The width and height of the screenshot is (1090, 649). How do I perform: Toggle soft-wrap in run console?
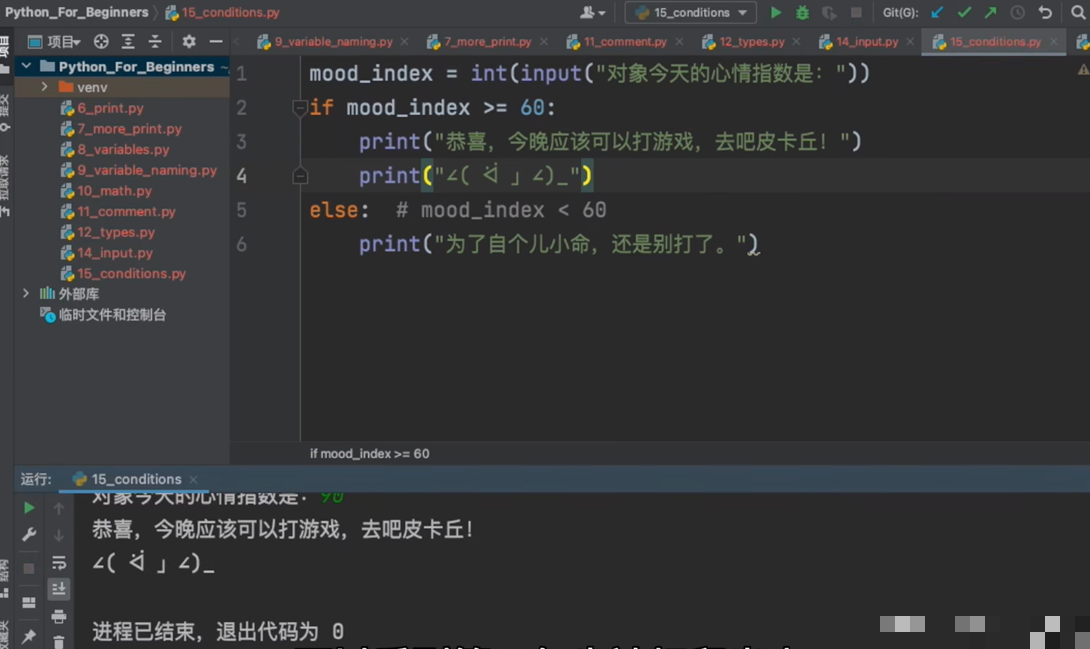point(59,562)
